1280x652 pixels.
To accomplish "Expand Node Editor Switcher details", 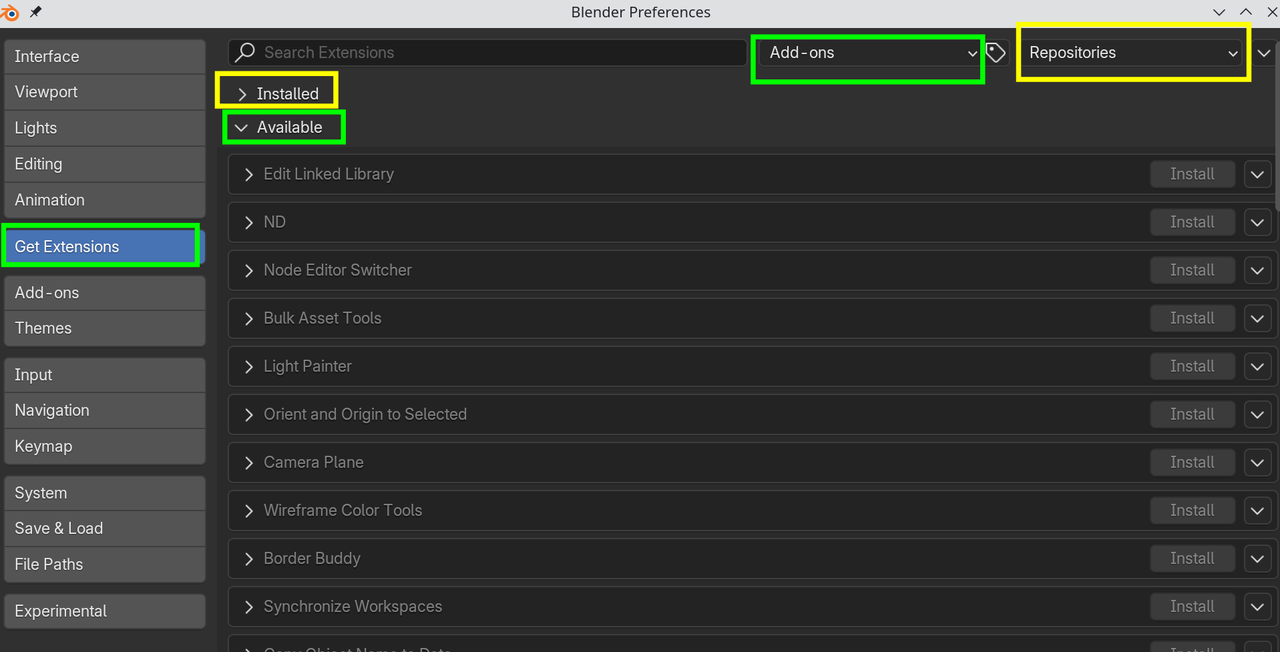I will [249, 270].
